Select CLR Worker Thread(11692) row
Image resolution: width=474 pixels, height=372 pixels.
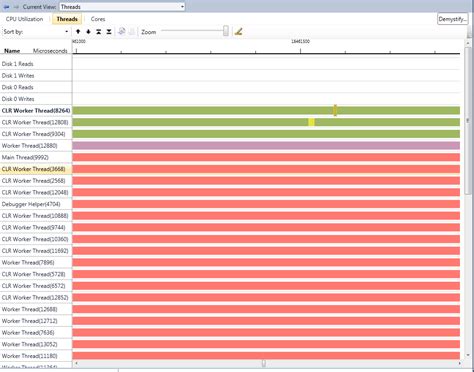point(36,251)
